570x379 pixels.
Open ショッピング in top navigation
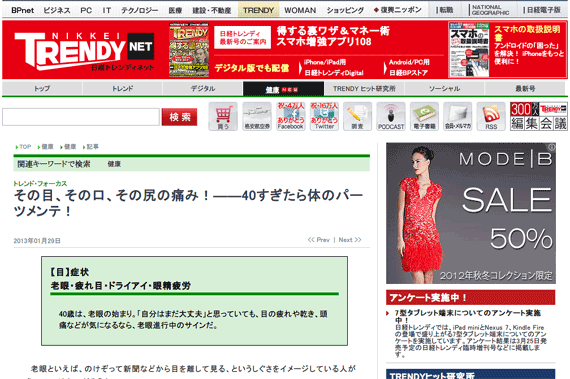345,10
